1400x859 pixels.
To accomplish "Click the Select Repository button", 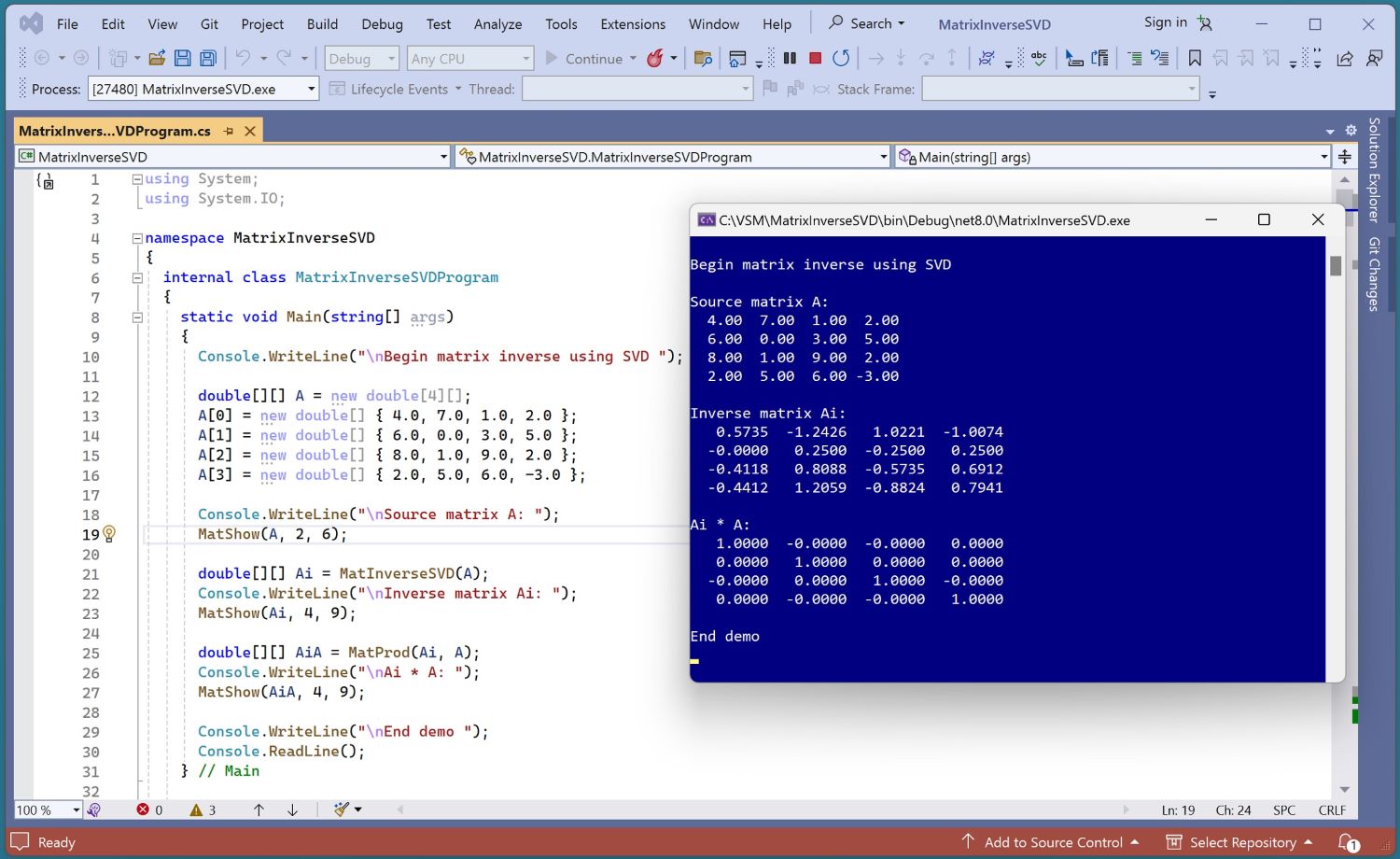I will click(1241, 842).
